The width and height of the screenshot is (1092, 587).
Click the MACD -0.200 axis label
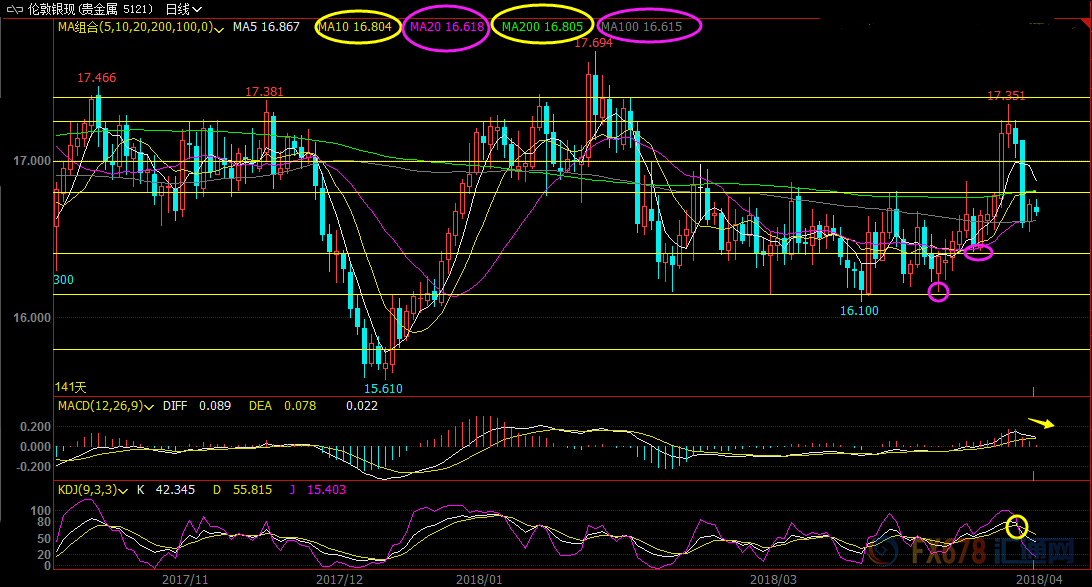(x=33, y=467)
